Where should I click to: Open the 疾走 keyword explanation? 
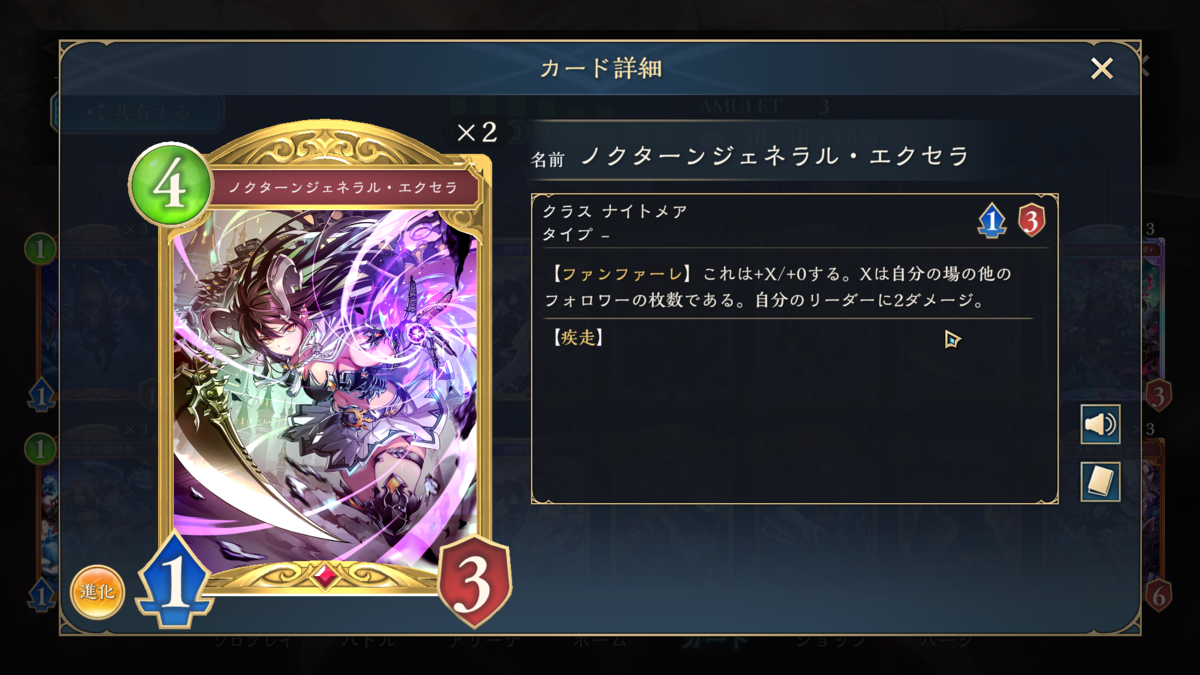pos(578,338)
